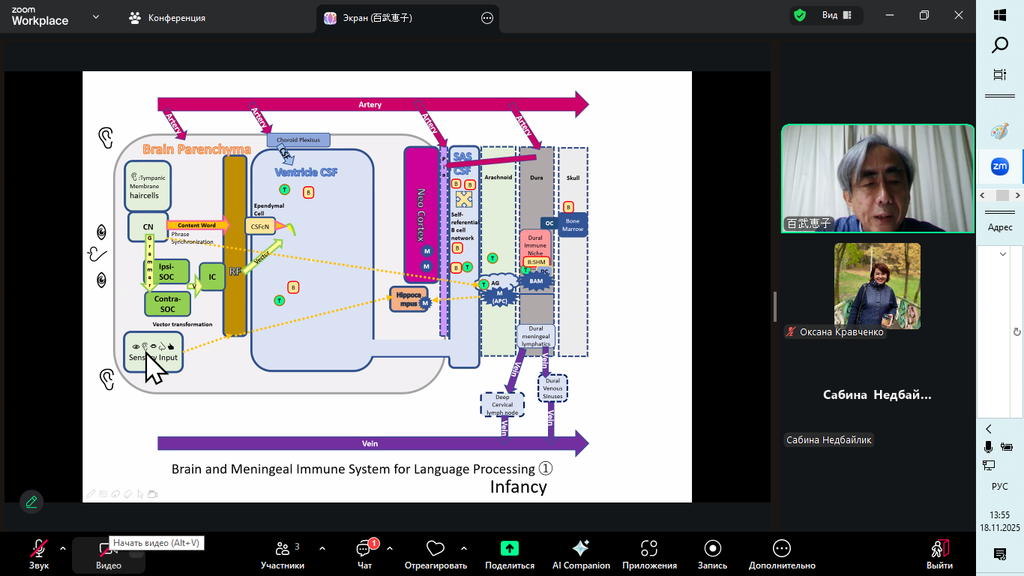Screen dimensions: 1024x576
Task: Open the Дополнительно more options menu
Action: click(x=782, y=549)
